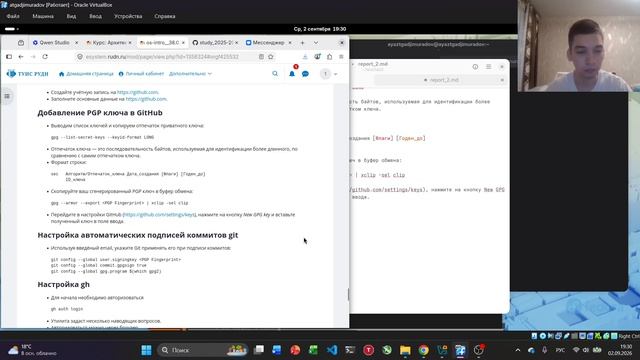The width and height of the screenshot is (640, 360).
Task: Select the report_2.md editor tab
Action: coord(441,80)
